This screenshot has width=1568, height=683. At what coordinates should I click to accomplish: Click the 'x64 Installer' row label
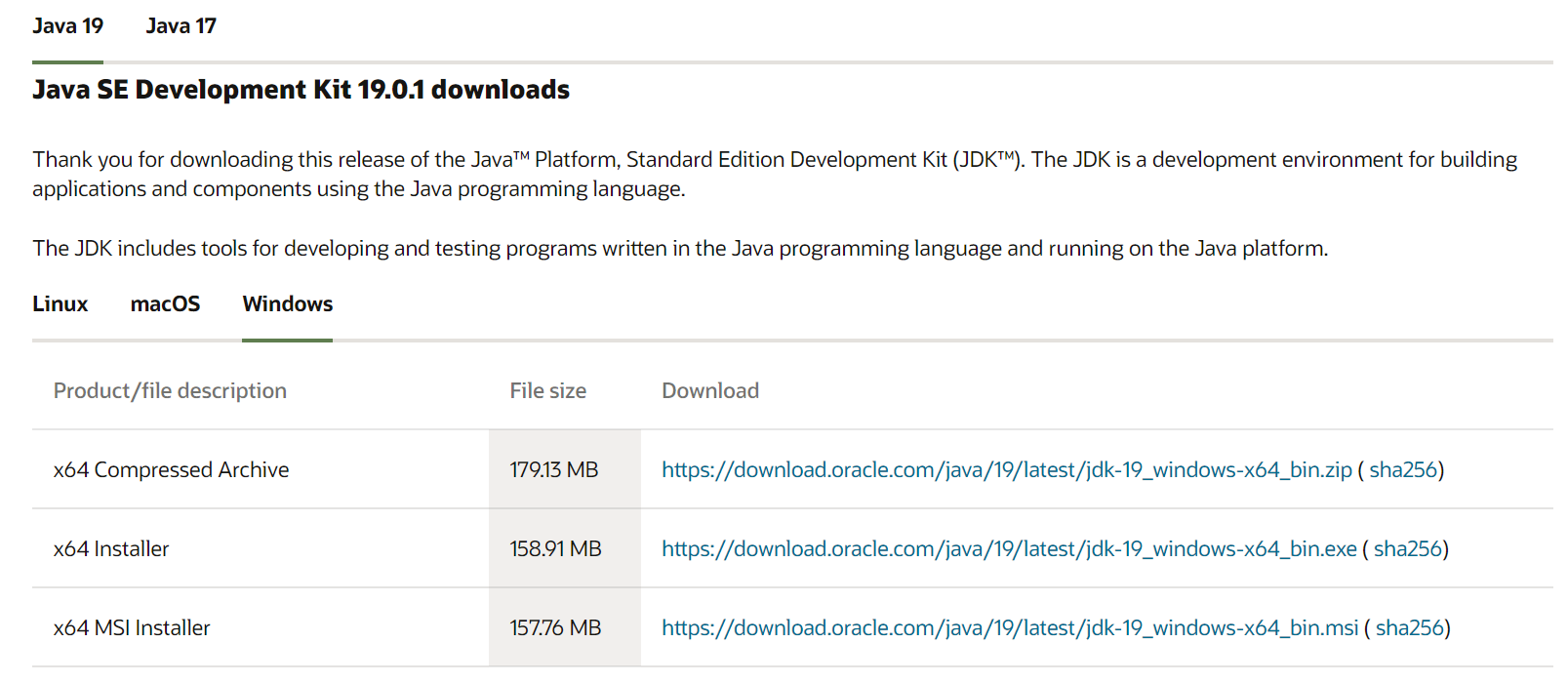pyautogui.click(x=111, y=549)
